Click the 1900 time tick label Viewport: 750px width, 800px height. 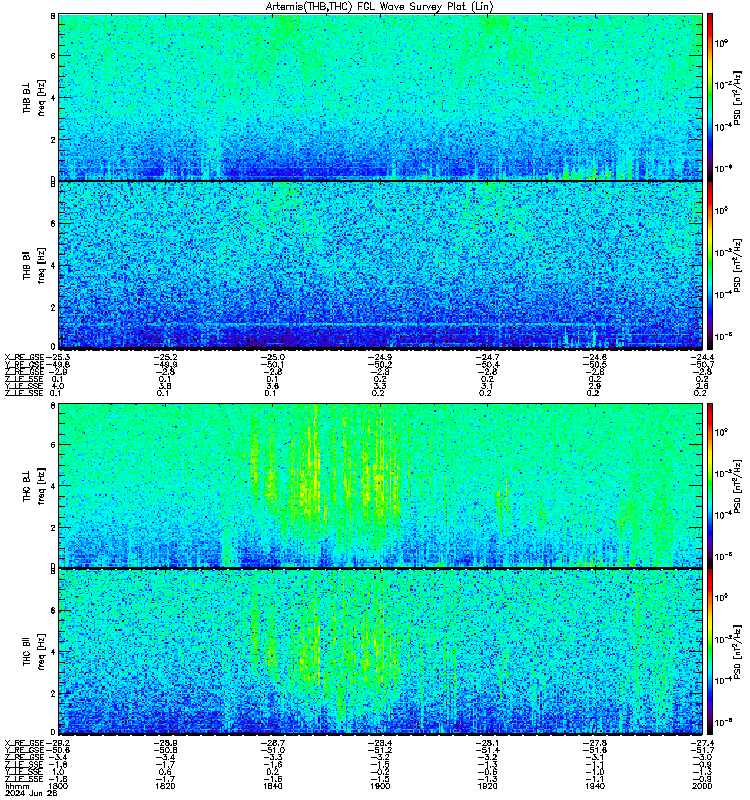(380, 786)
